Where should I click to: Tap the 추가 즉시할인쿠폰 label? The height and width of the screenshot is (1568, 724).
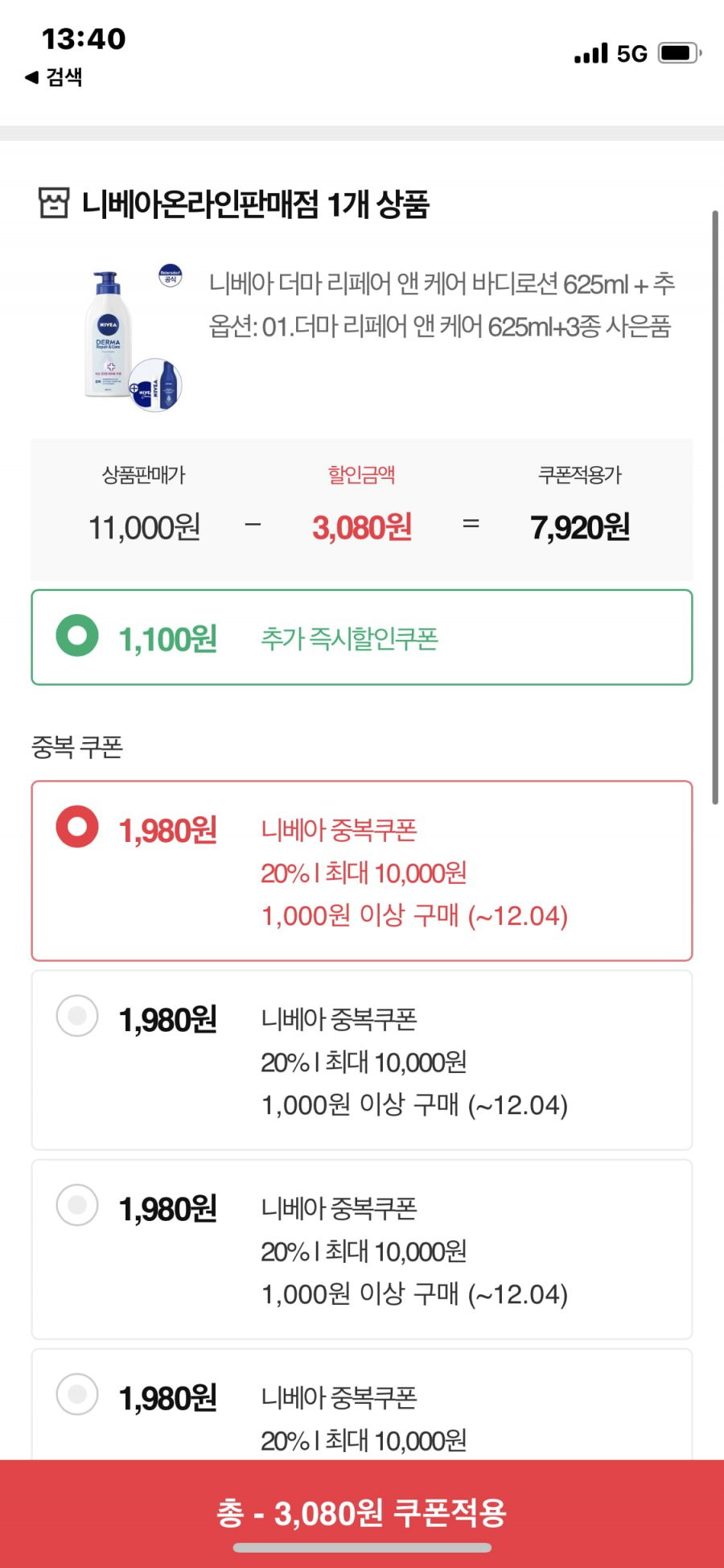pos(349,638)
